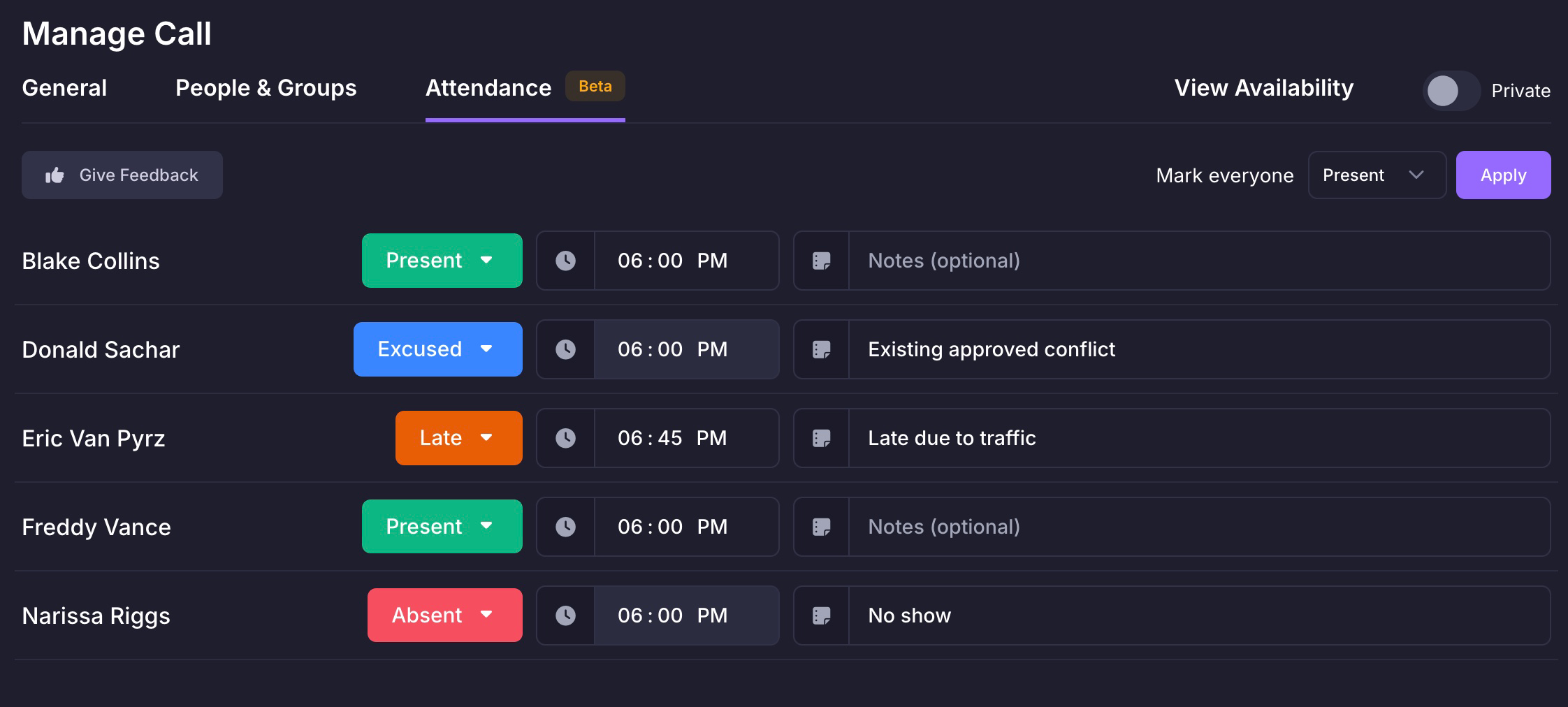Click the note icon beside the "No show" note
Screen dimensions: 1568x707
(821, 615)
